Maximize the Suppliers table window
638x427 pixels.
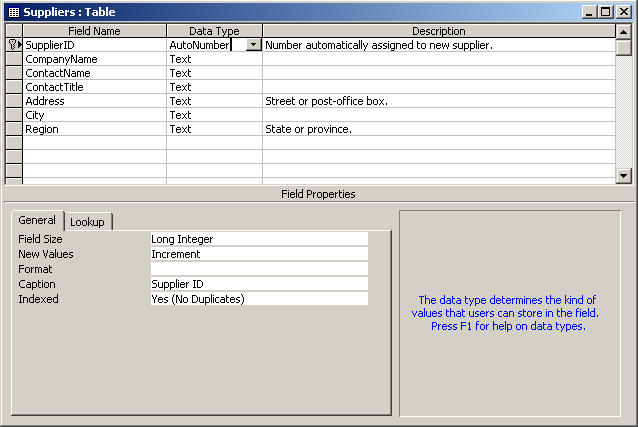(x=605, y=12)
